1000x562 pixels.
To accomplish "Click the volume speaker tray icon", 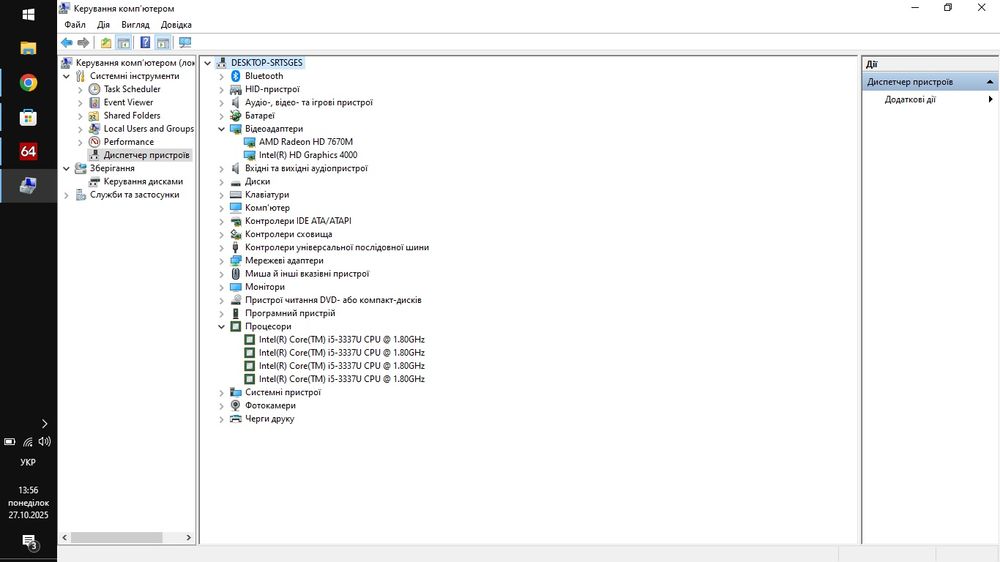I will (44, 441).
